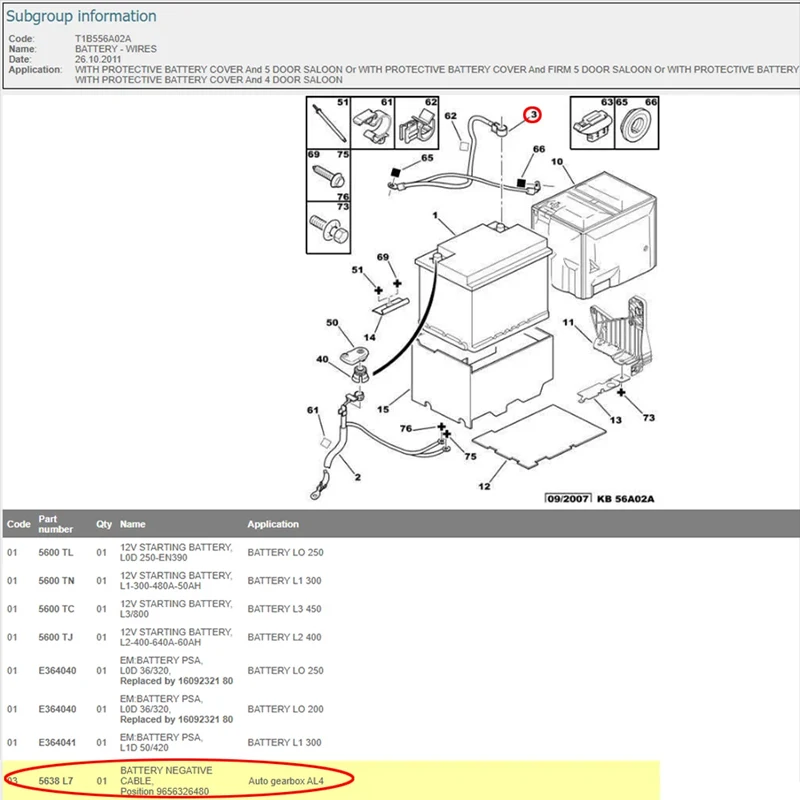Image resolution: width=800 pixels, height=800 pixels.
Task: Click the date value 26.10.2011
Action: [x=98, y=59]
